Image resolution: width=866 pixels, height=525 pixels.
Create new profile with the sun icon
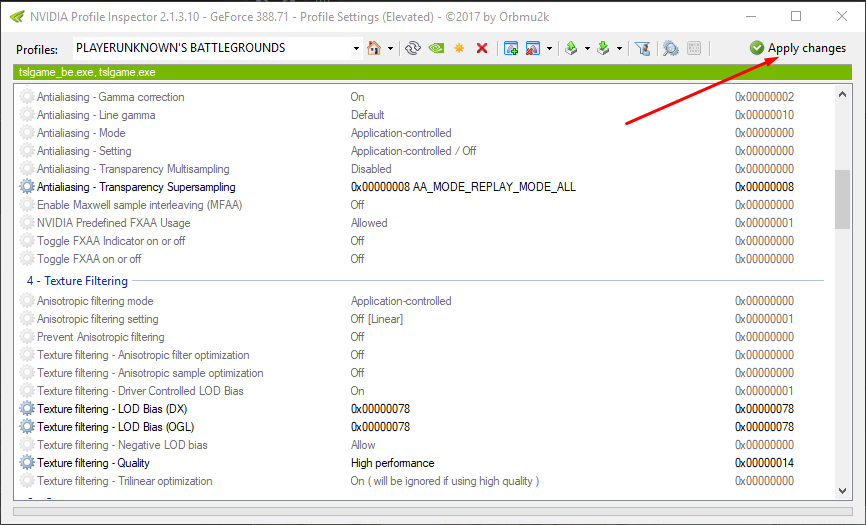459,48
